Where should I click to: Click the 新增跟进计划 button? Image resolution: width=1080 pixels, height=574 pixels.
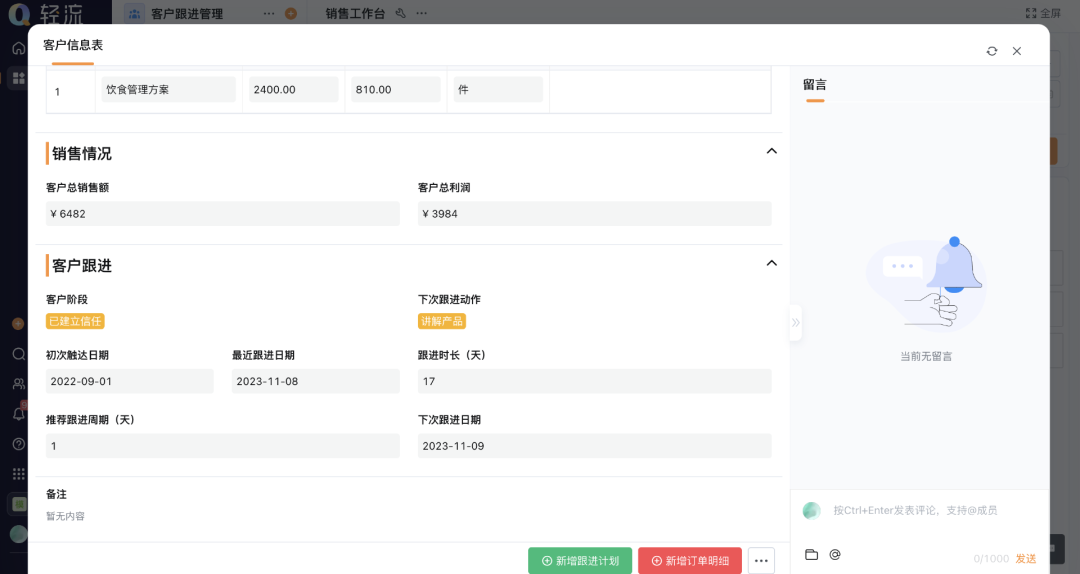coord(580,561)
